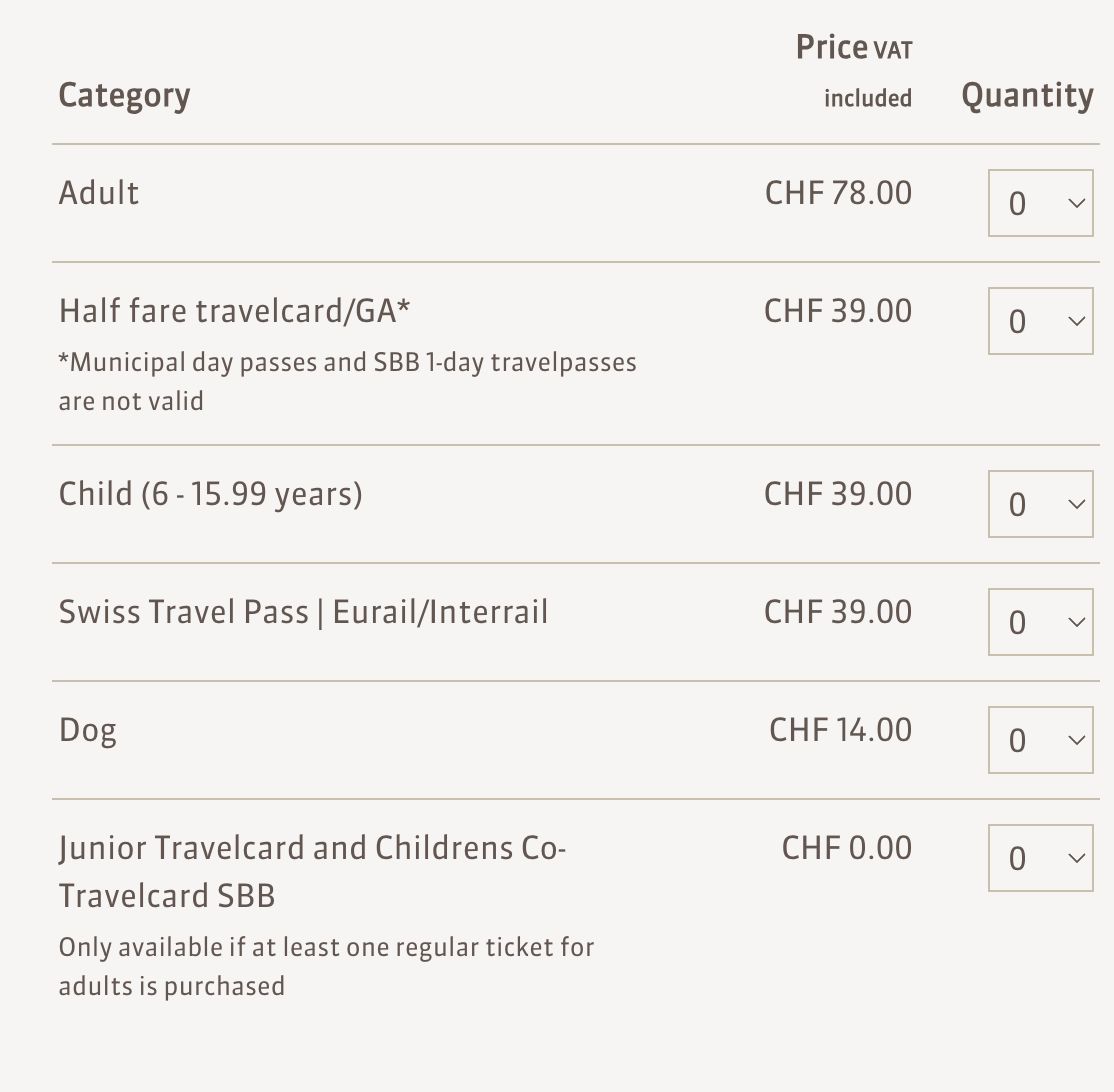This screenshot has width=1114, height=1092.
Task: Click the 'Only available if' regular ticket note
Action: (x=326, y=966)
